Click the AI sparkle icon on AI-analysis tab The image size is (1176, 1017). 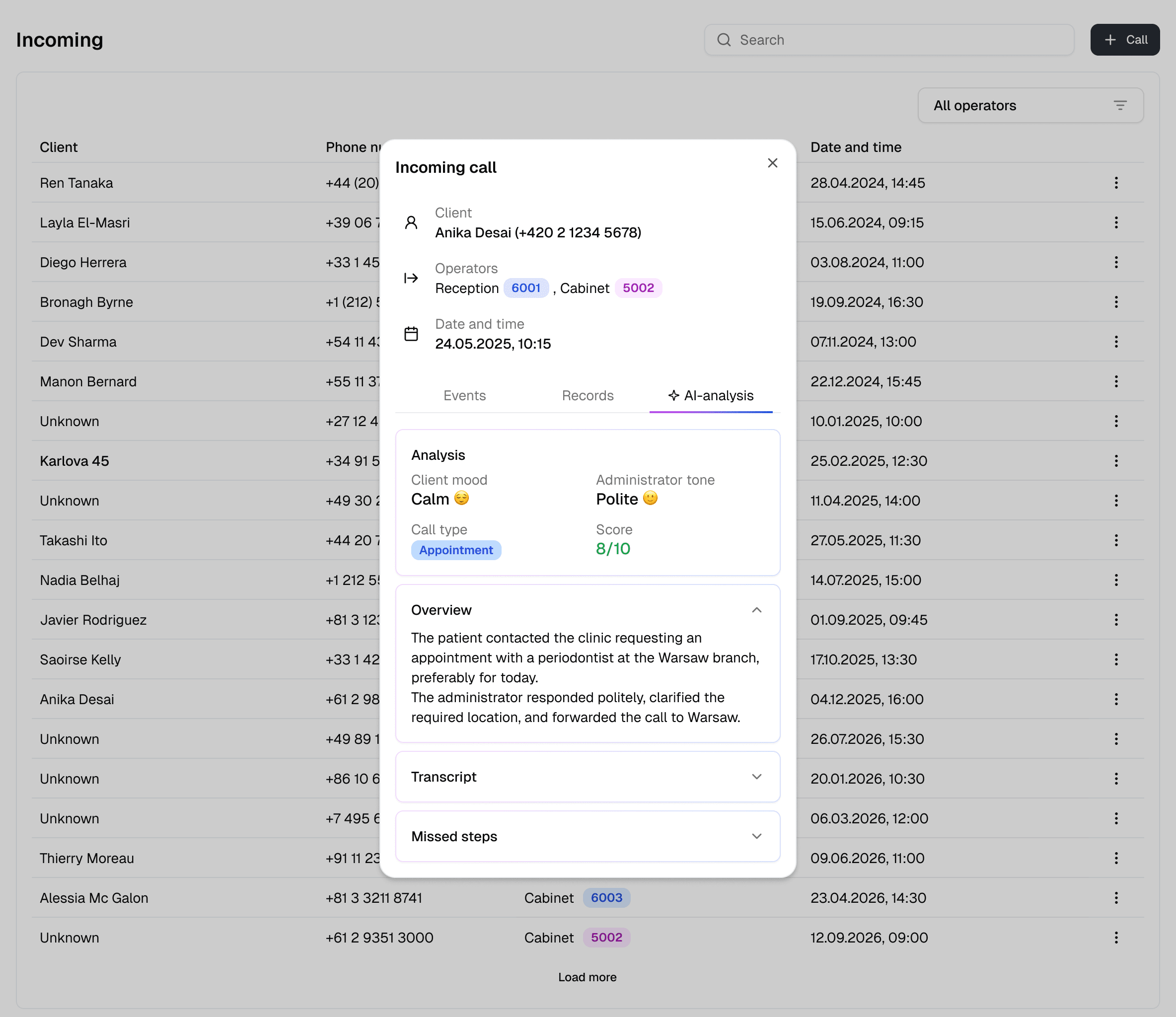coord(673,396)
